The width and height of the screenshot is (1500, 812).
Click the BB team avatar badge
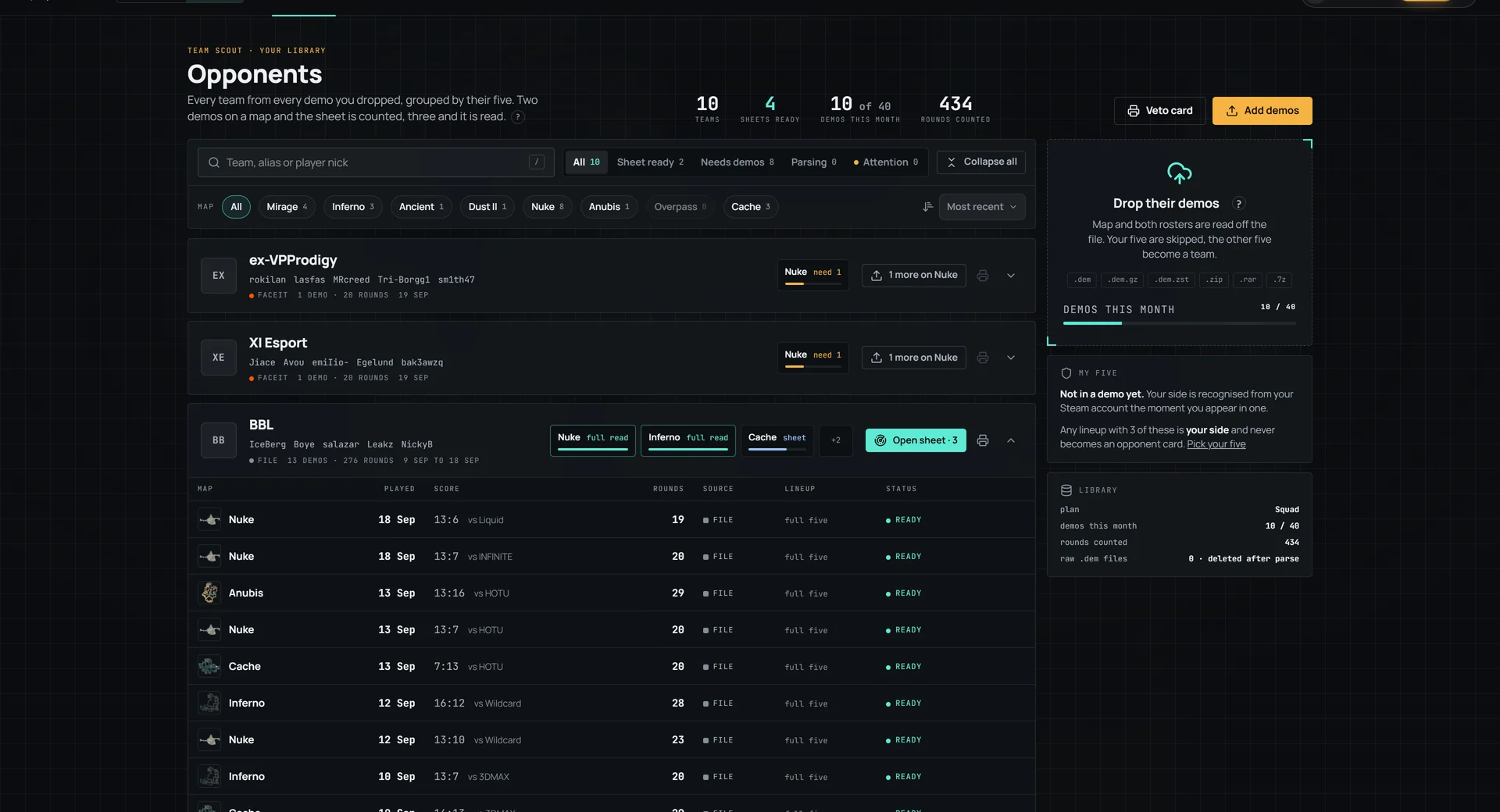coord(219,440)
